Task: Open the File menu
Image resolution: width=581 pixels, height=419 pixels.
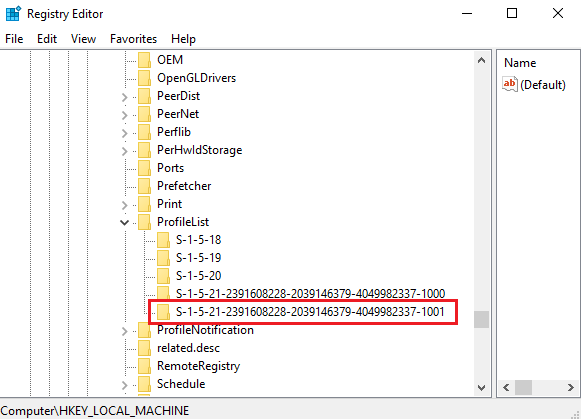Action: [14, 39]
